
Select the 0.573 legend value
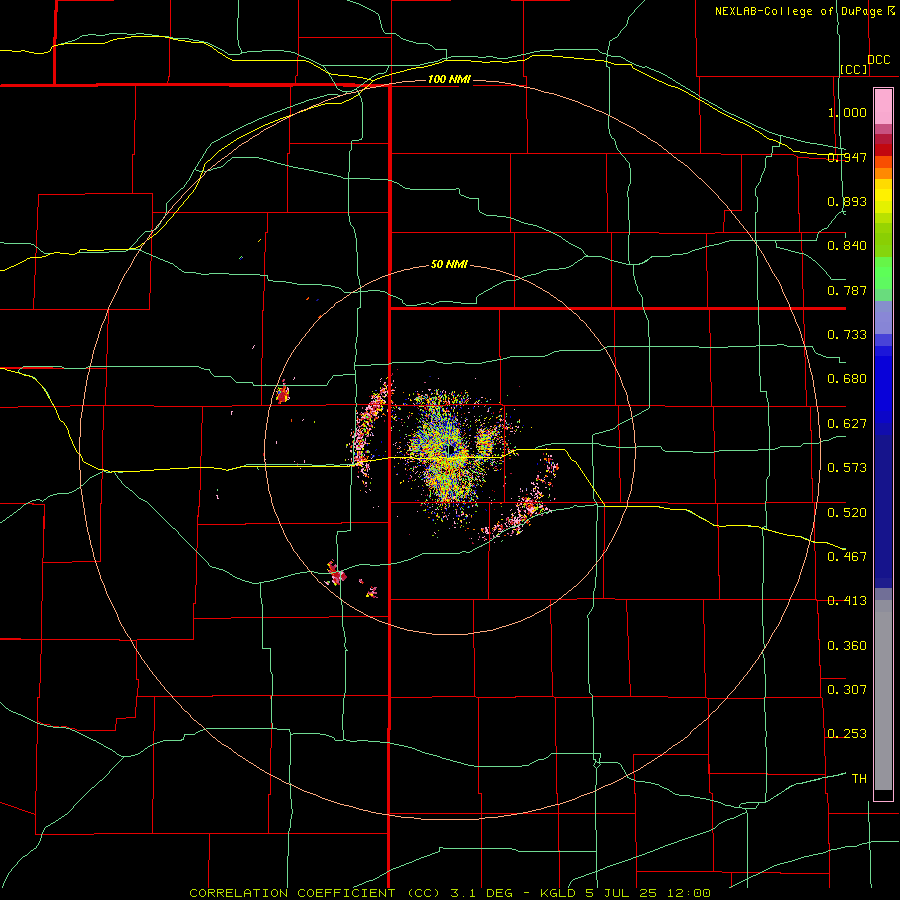tap(847, 468)
